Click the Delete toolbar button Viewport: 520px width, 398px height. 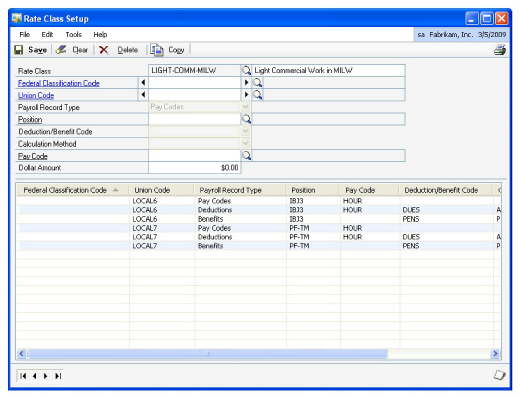(119, 50)
